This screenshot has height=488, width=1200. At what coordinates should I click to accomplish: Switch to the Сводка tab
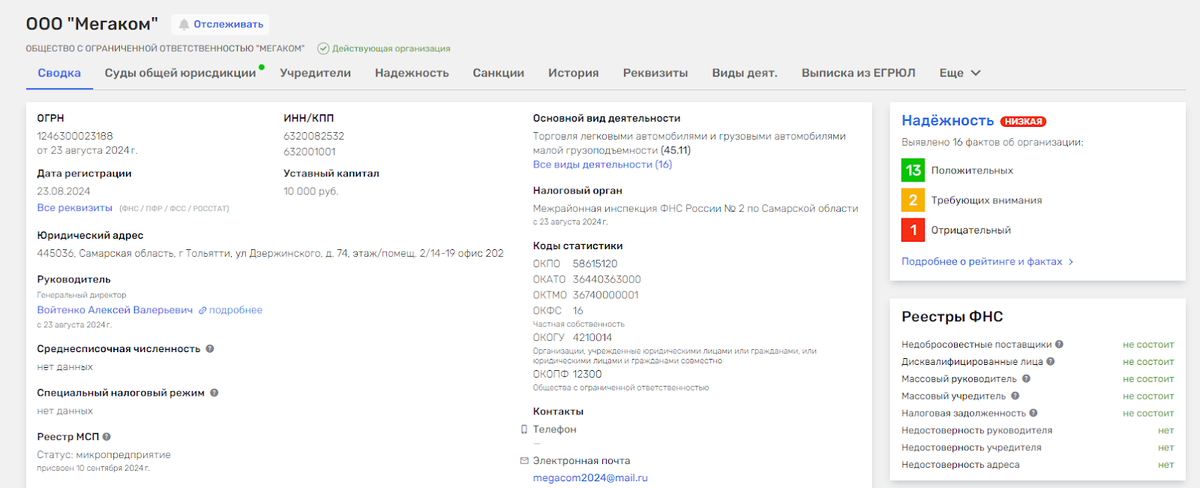pyautogui.click(x=59, y=73)
